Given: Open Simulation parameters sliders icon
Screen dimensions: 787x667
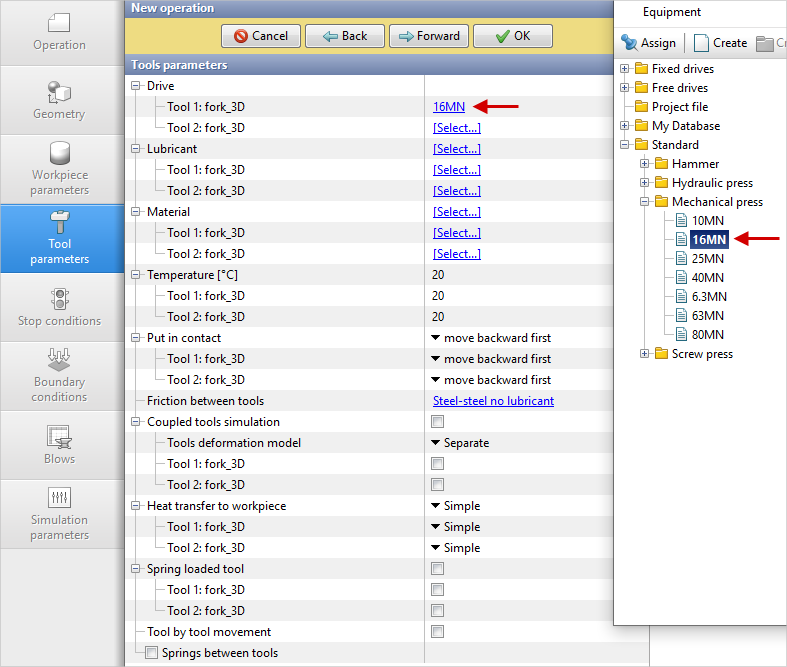Looking at the screenshot, I should (59, 498).
